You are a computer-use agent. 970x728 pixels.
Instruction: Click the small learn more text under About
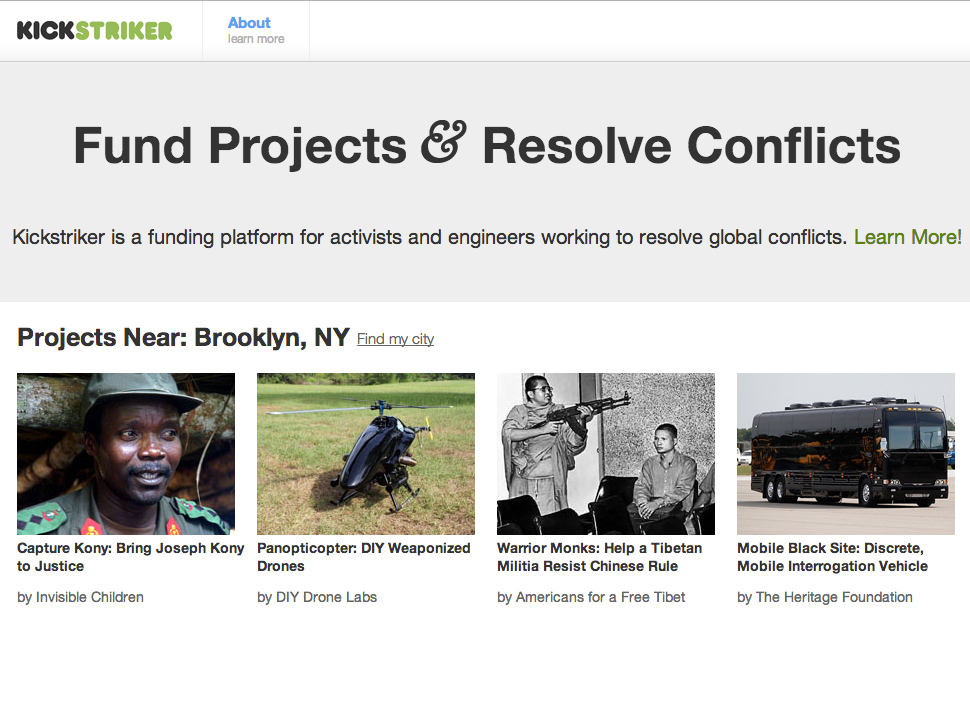pyautogui.click(x=256, y=39)
